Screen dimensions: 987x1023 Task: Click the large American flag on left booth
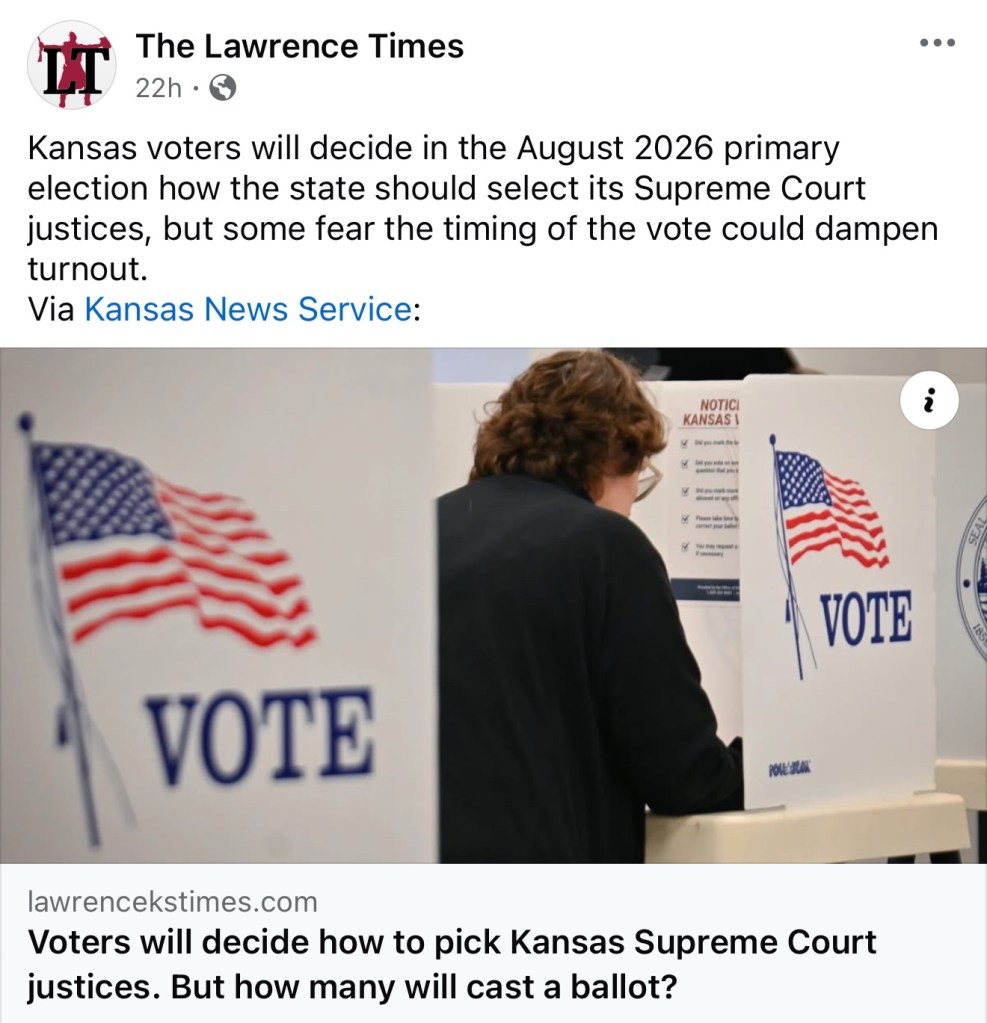(170, 540)
